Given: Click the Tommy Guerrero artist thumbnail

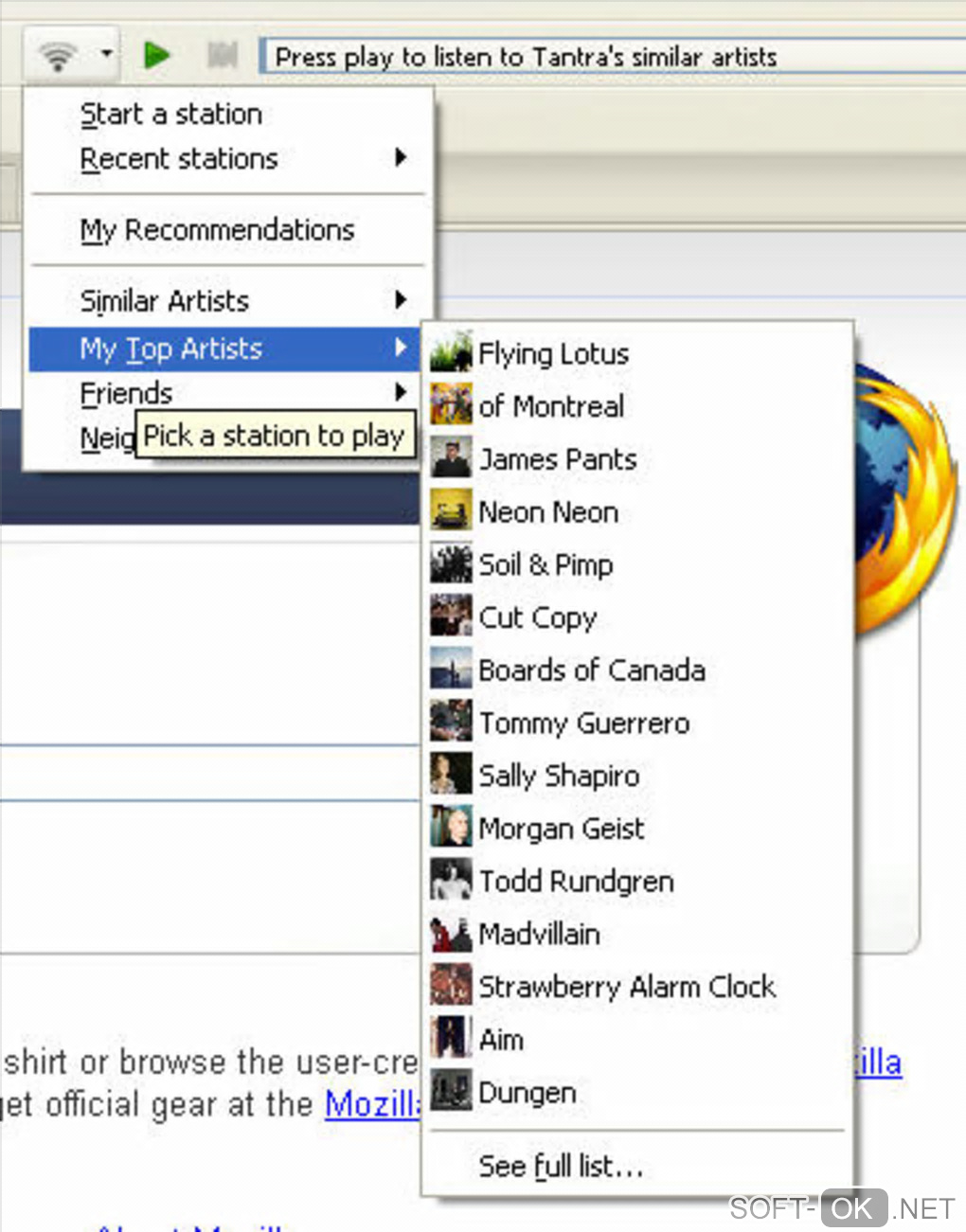Looking at the screenshot, I should point(451,721).
